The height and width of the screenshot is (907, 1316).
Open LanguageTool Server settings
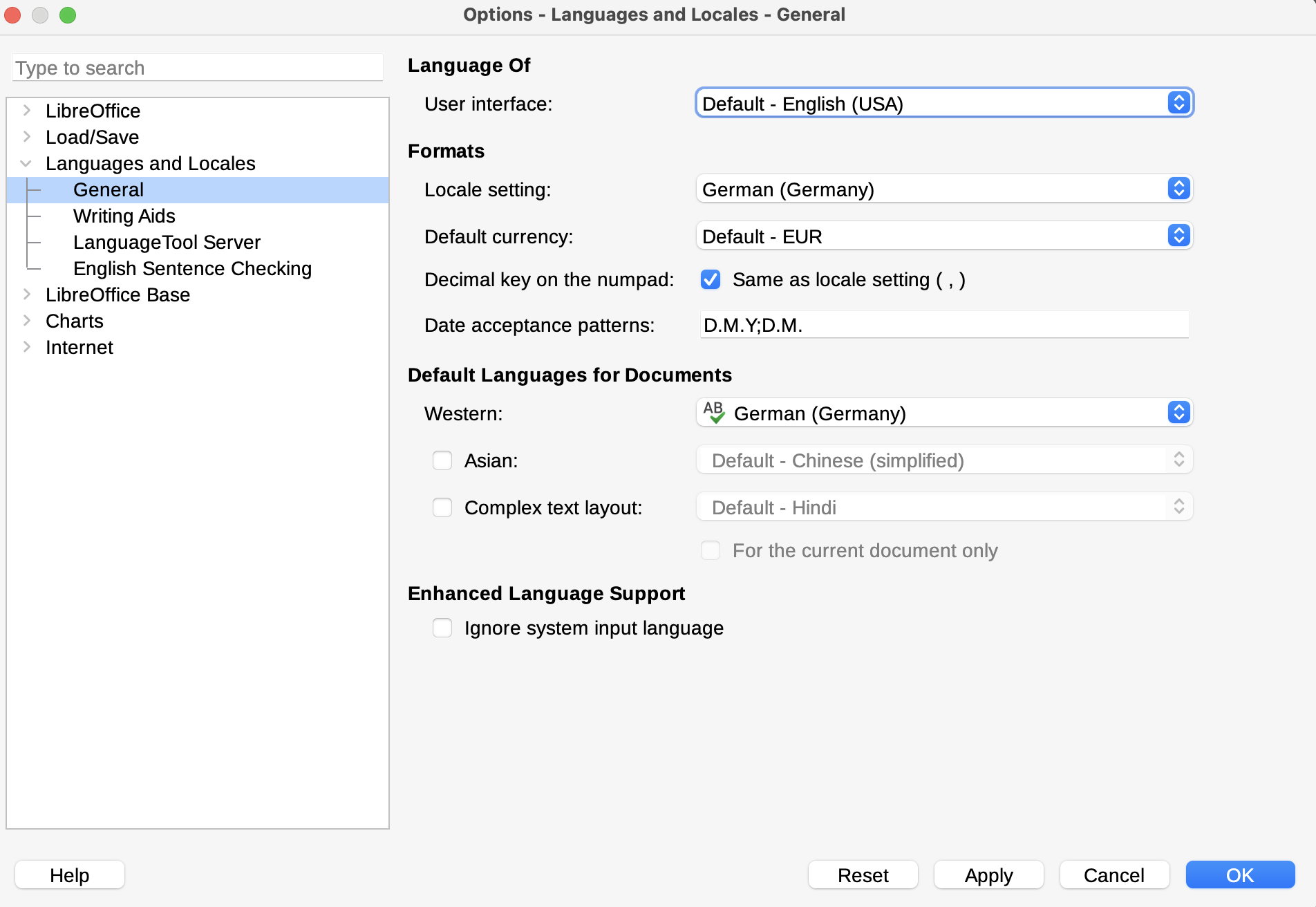167,242
